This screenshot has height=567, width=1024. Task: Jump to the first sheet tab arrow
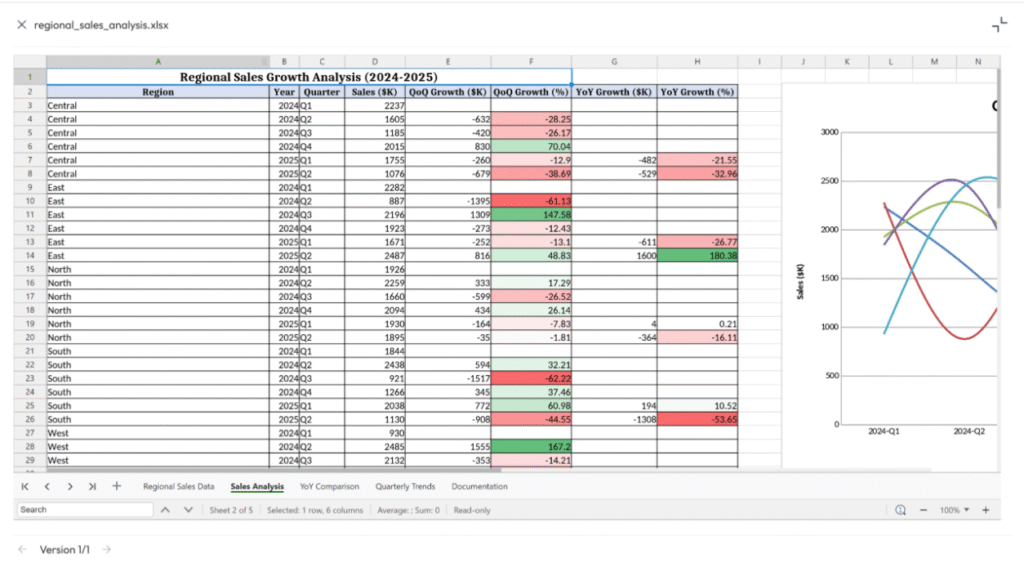pos(25,487)
